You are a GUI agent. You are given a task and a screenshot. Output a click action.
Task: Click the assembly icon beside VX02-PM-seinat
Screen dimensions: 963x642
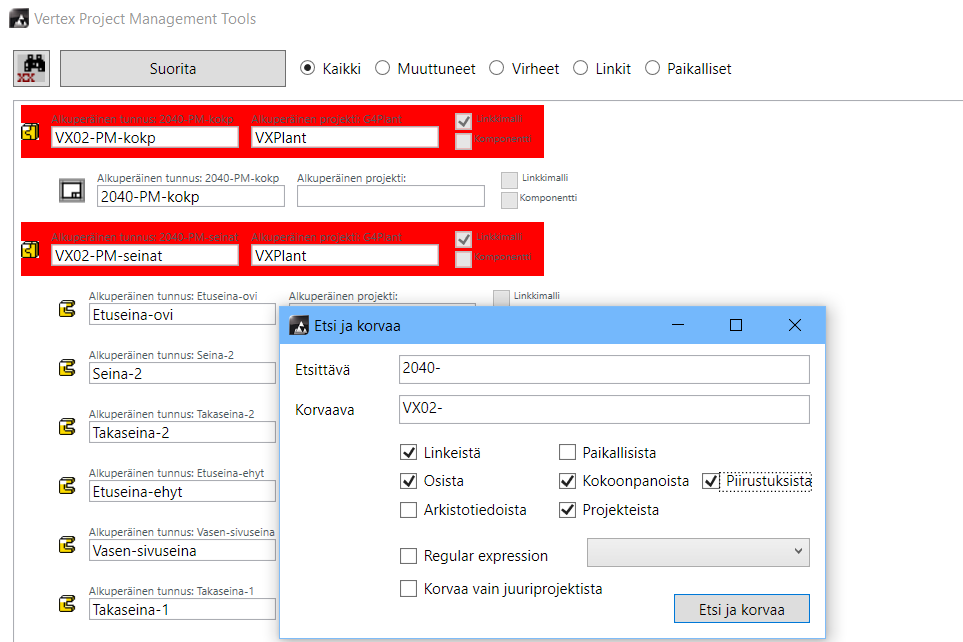[x=31, y=249]
